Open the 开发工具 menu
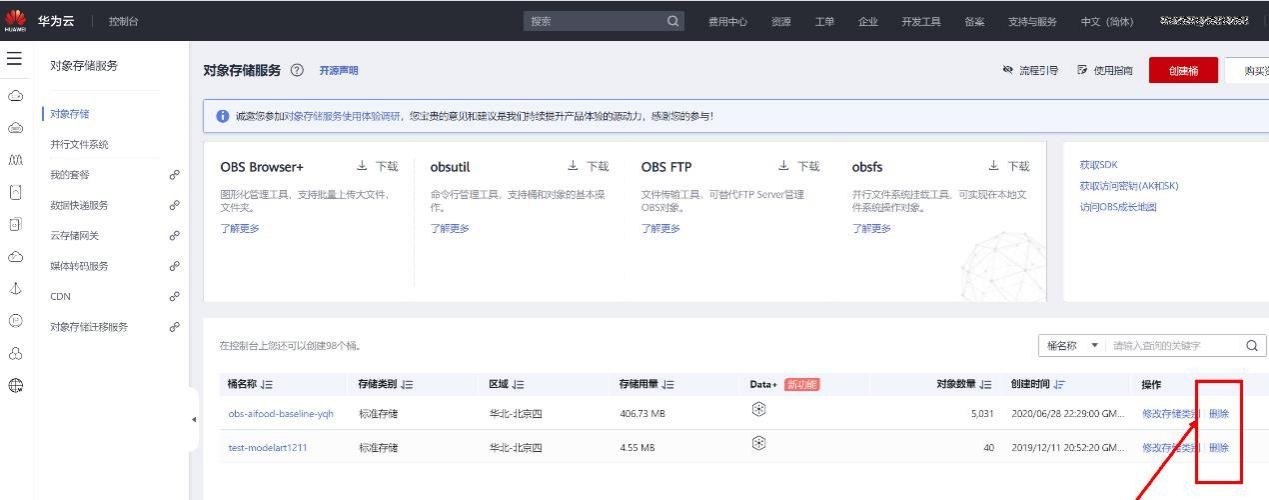1269x500 pixels. tap(921, 21)
